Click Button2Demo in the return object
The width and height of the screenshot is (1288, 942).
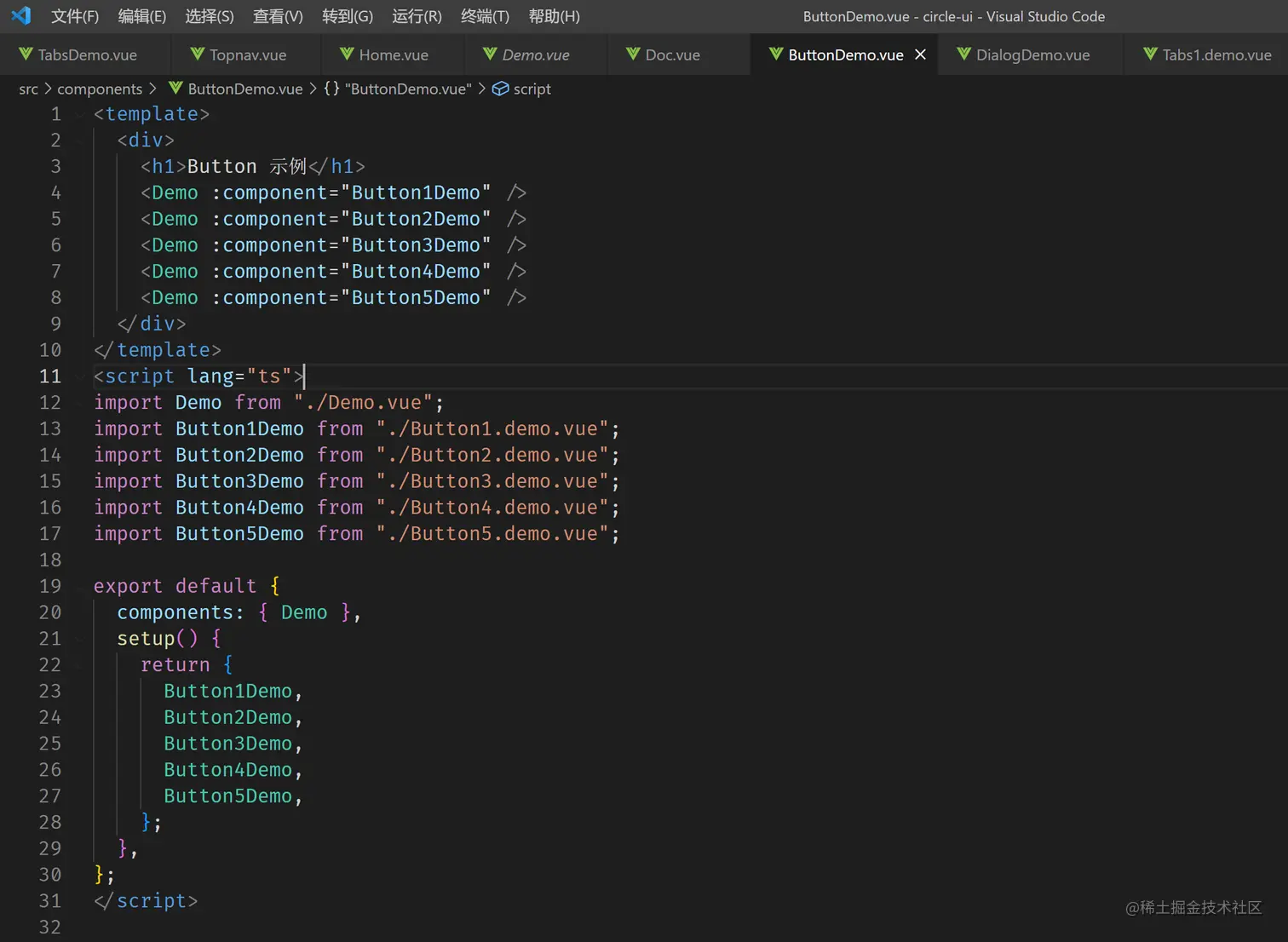point(227,717)
